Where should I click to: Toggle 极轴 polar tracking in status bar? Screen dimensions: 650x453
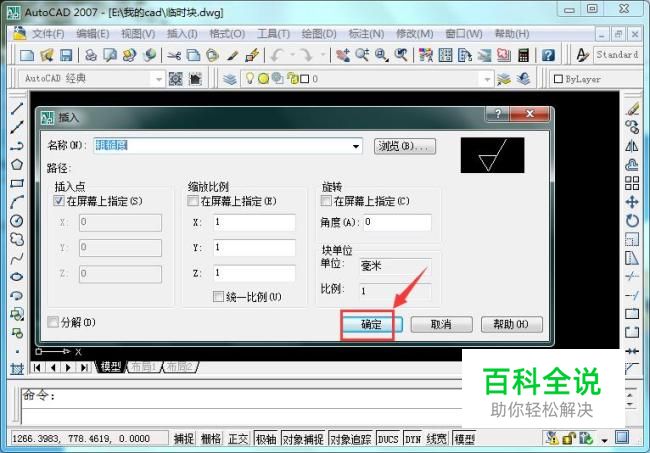pos(266,438)
